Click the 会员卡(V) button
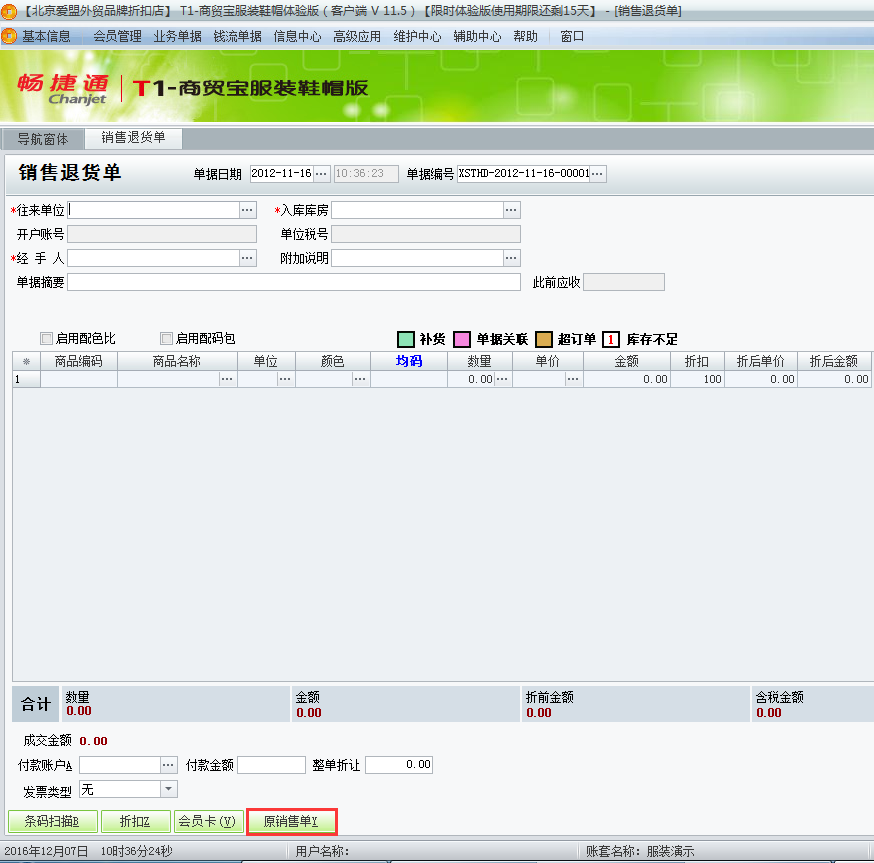 coord(208,821)
